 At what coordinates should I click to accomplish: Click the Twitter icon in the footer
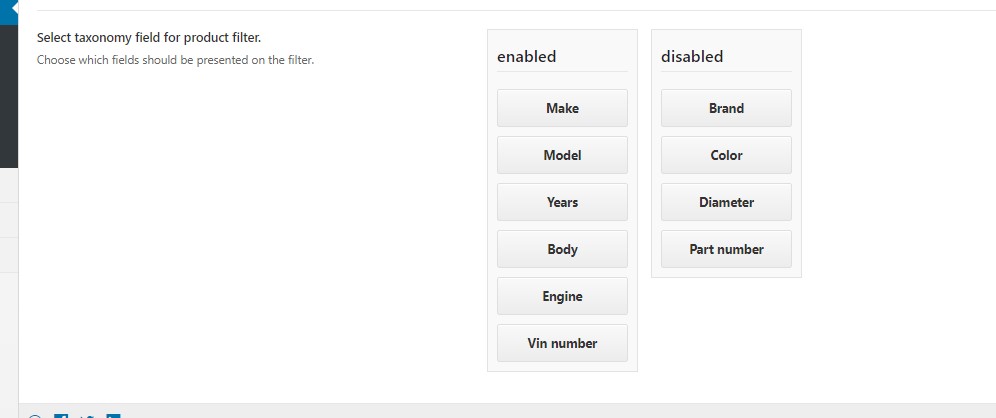click(87, 415)
